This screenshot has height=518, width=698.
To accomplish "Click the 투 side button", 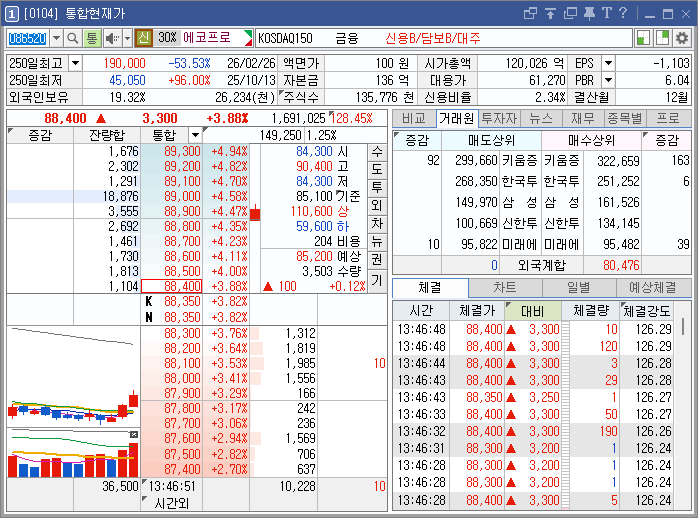I will (x=377, y=187).
